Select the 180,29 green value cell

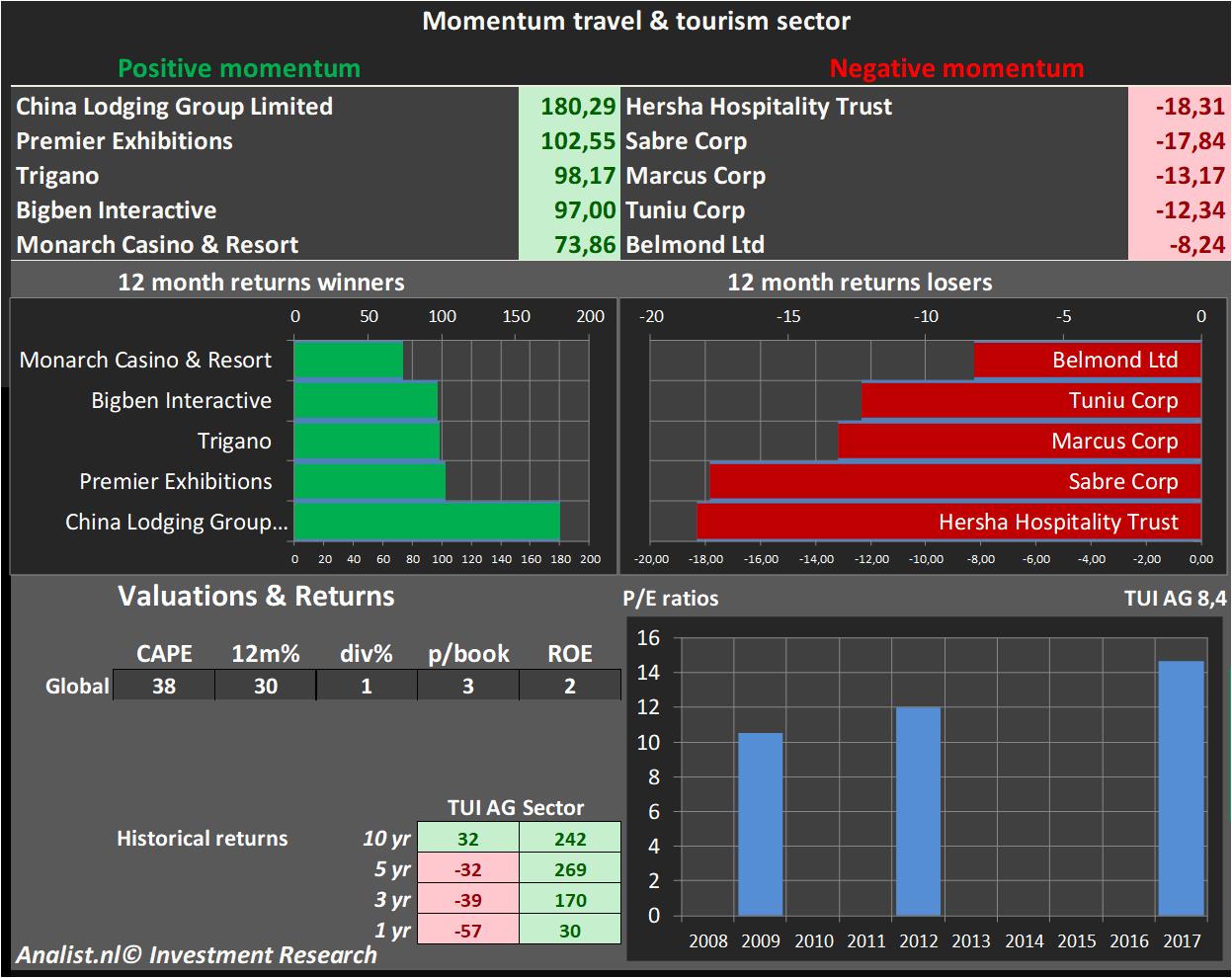pyautogui.click(x=569, y=107)
